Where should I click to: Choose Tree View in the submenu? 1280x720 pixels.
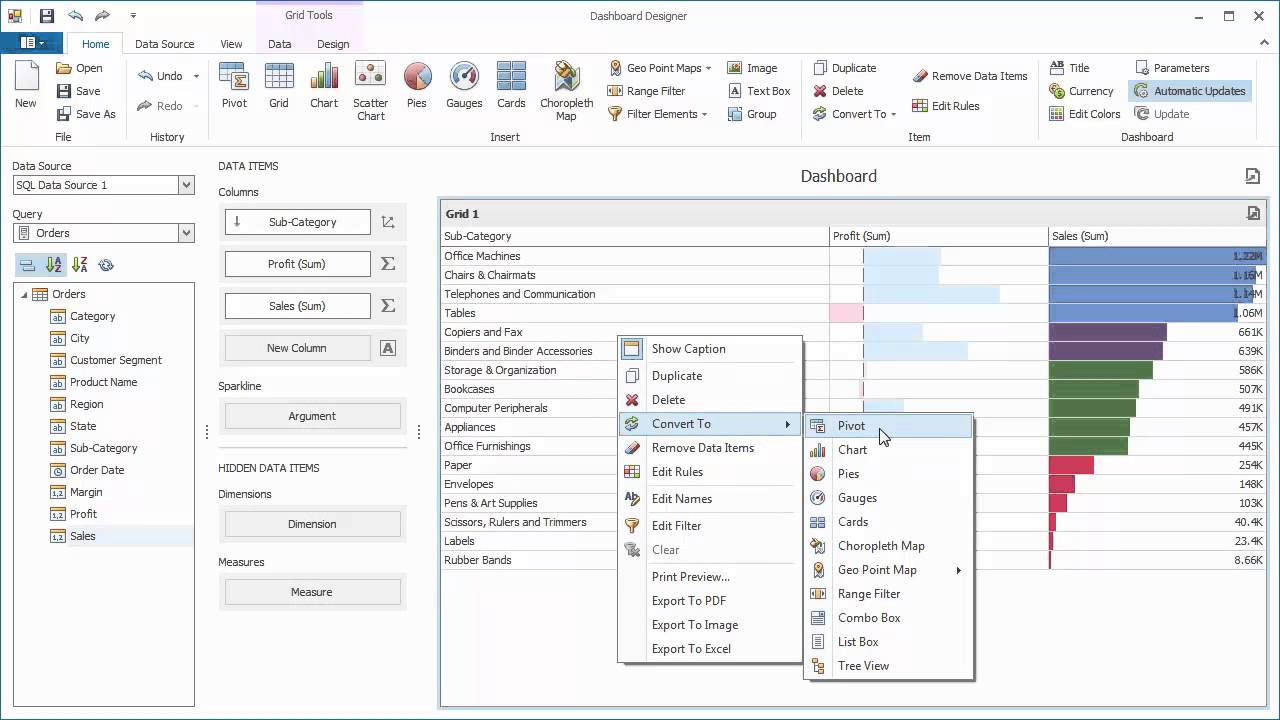tap(889, 666)
